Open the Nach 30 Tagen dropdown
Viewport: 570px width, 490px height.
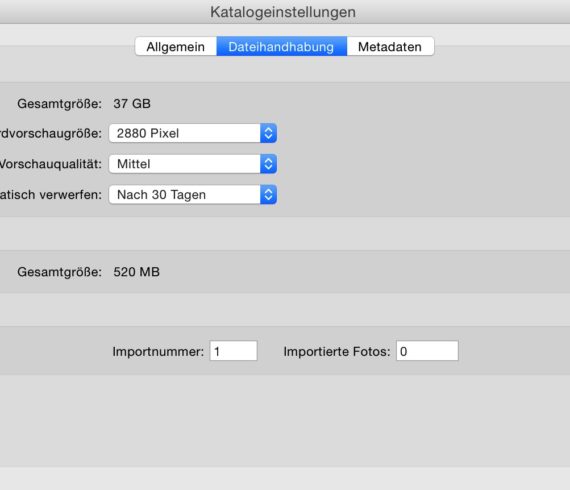pos(193,194)
